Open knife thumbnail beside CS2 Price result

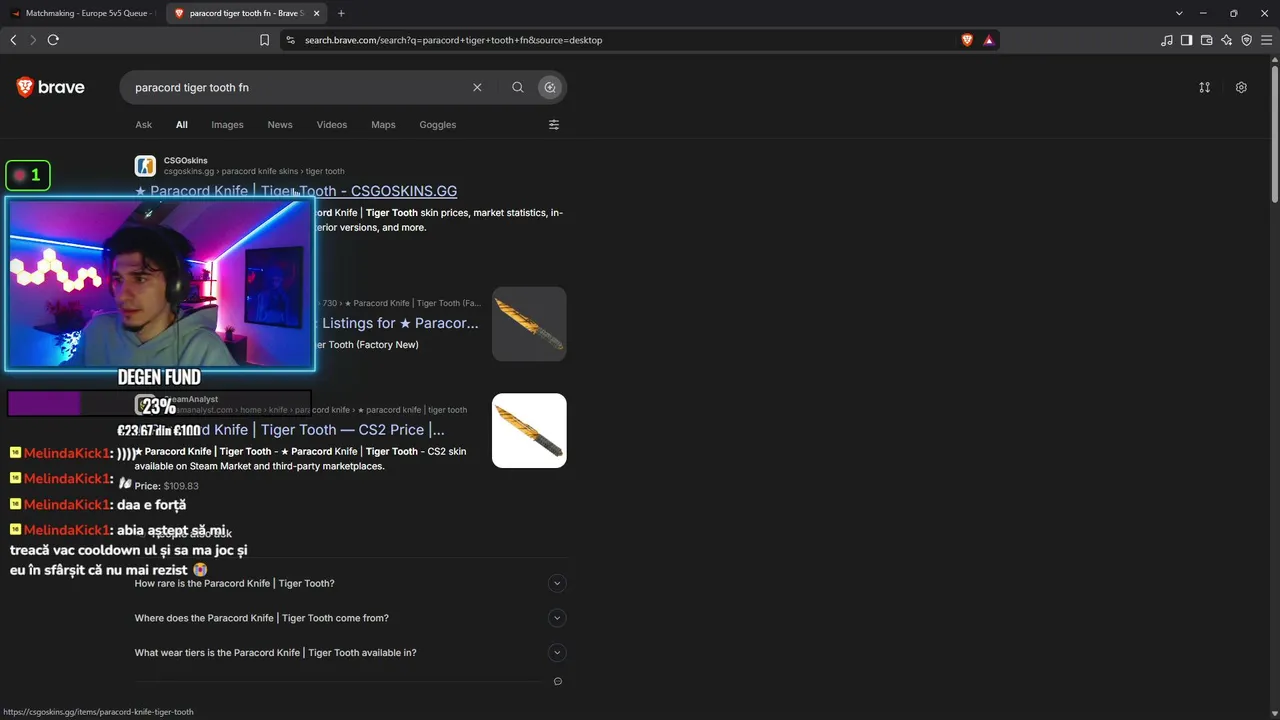point(529,430)
